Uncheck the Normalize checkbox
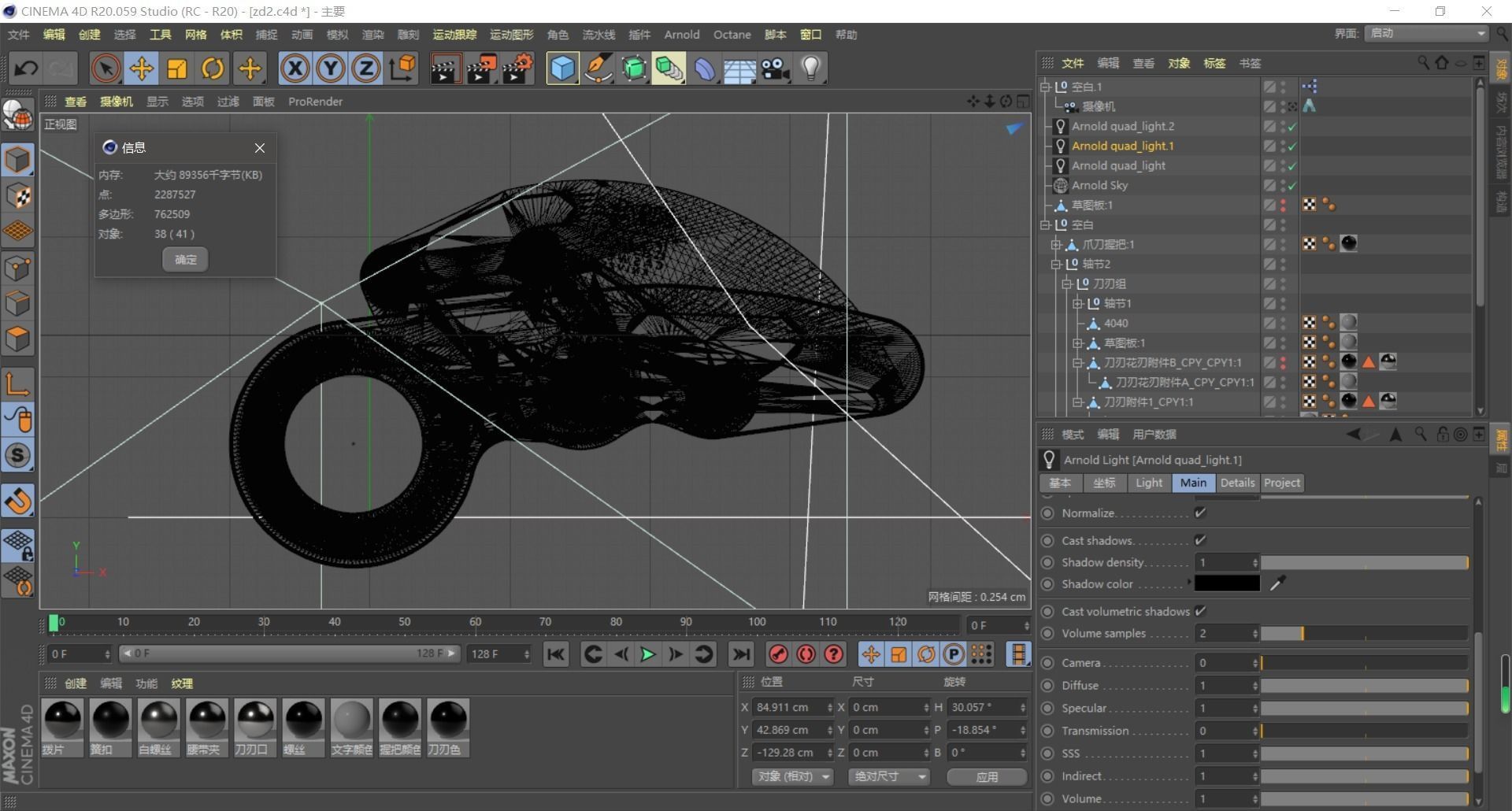 click(x=1200, y=513)
